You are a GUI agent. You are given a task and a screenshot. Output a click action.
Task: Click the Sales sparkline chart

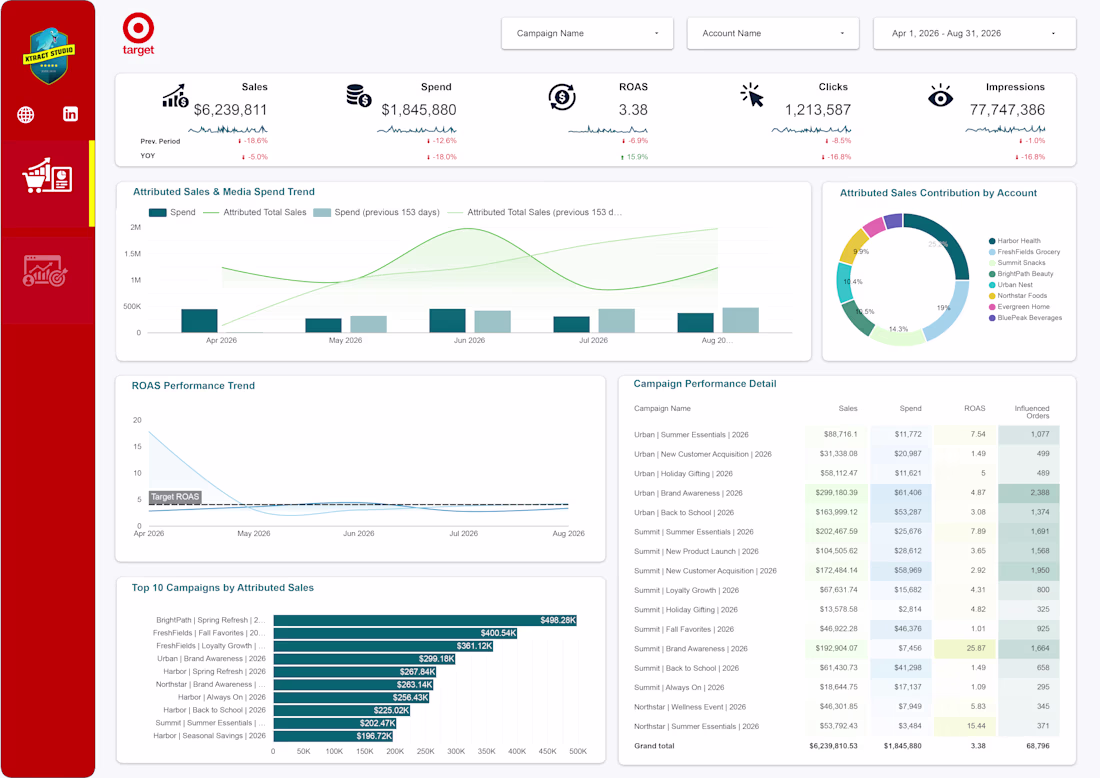(x=228, y=129)
